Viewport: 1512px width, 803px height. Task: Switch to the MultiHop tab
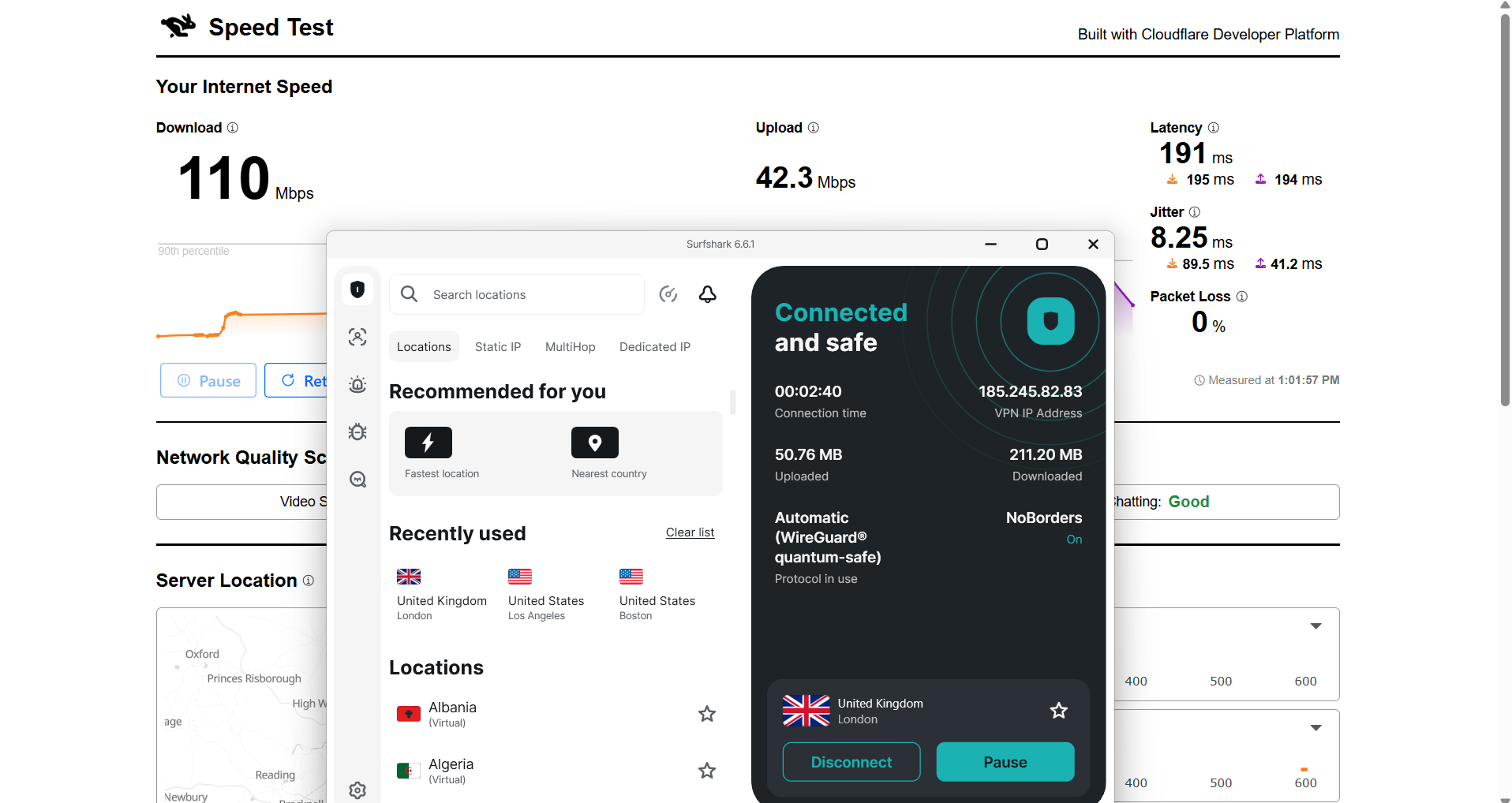click(x=570, y=346)
